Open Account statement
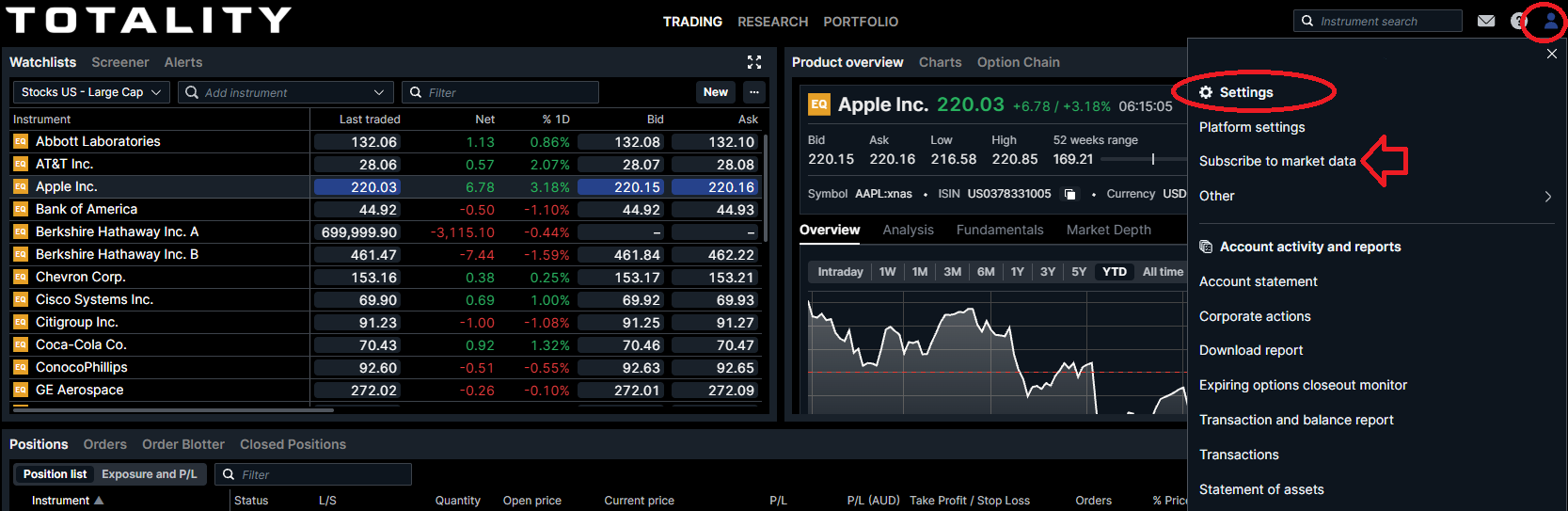This screenshot has height=511, width=1568. pyautogui.click(x=1258, y=281)
